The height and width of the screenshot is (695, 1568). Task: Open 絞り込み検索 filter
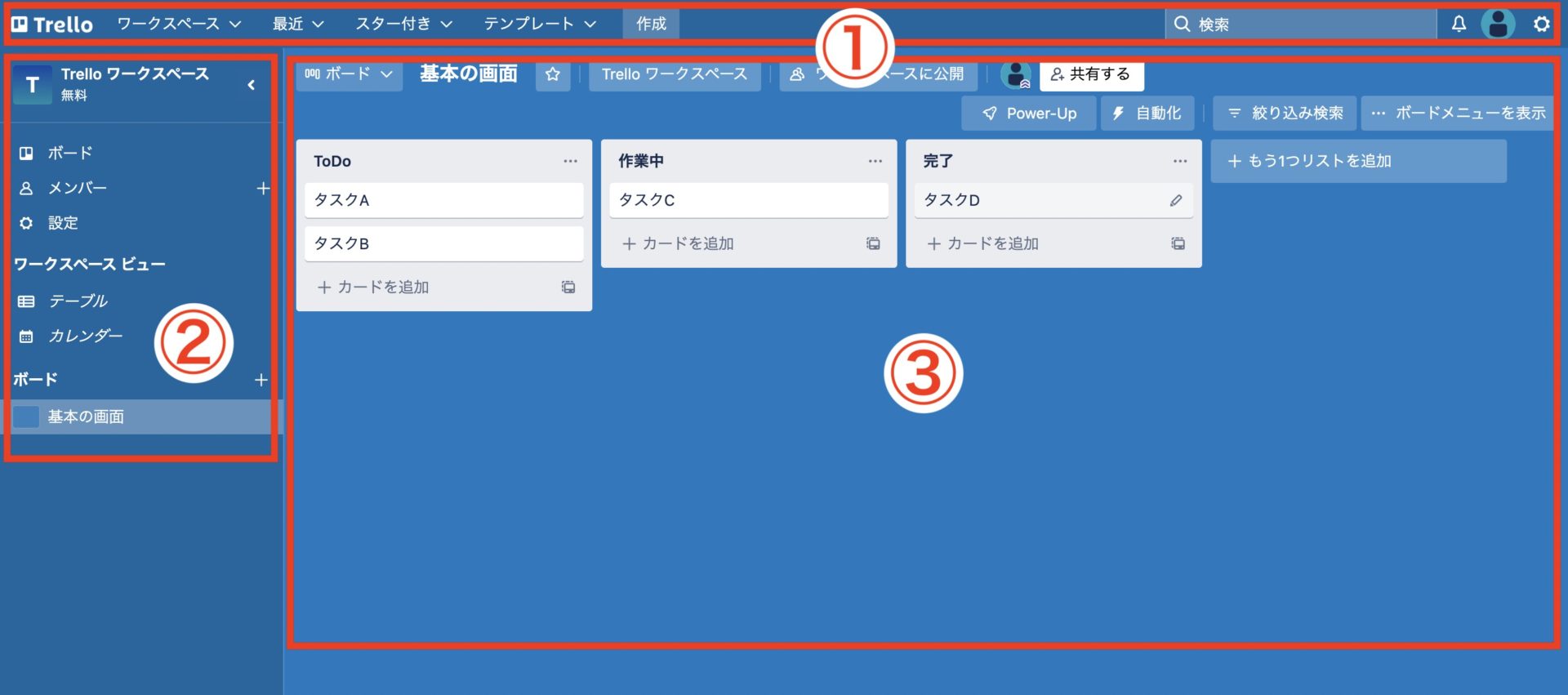click(1285, 114)
